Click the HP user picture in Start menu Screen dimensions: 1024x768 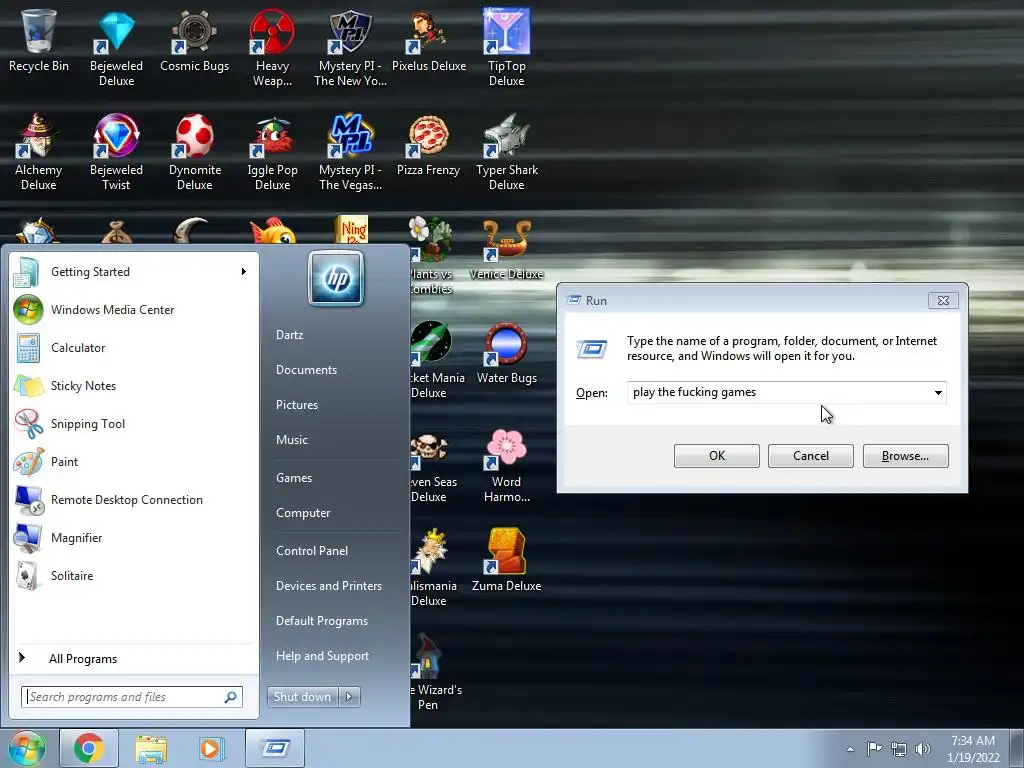coord(336,279)
